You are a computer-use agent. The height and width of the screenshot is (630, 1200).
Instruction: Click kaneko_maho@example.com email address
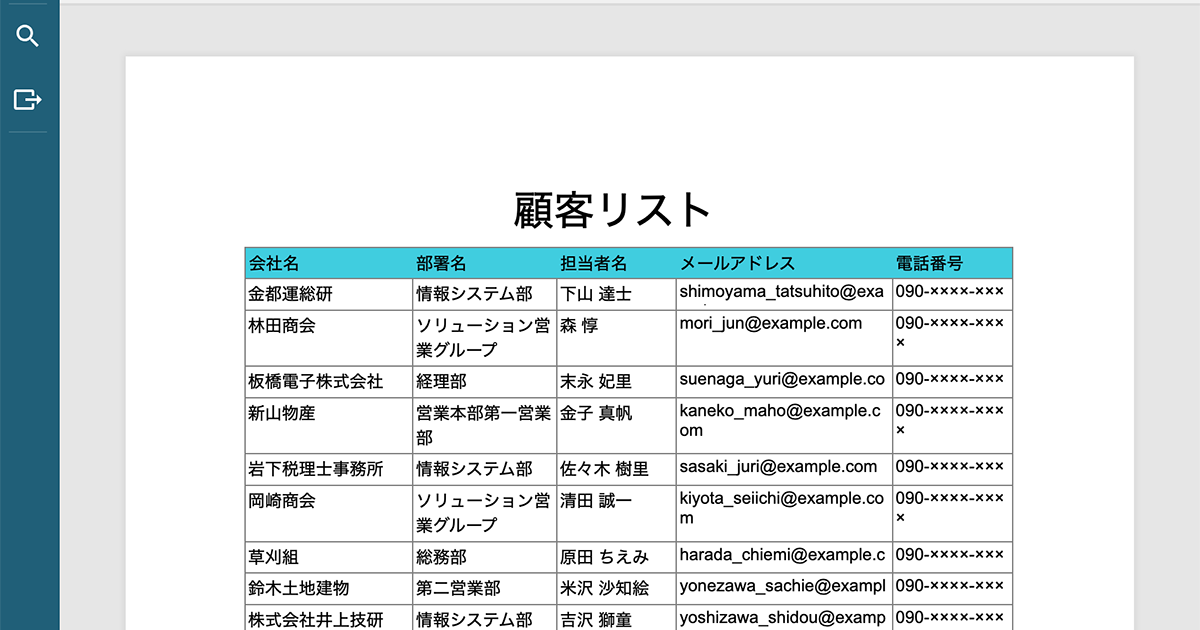tap(780, 420)
